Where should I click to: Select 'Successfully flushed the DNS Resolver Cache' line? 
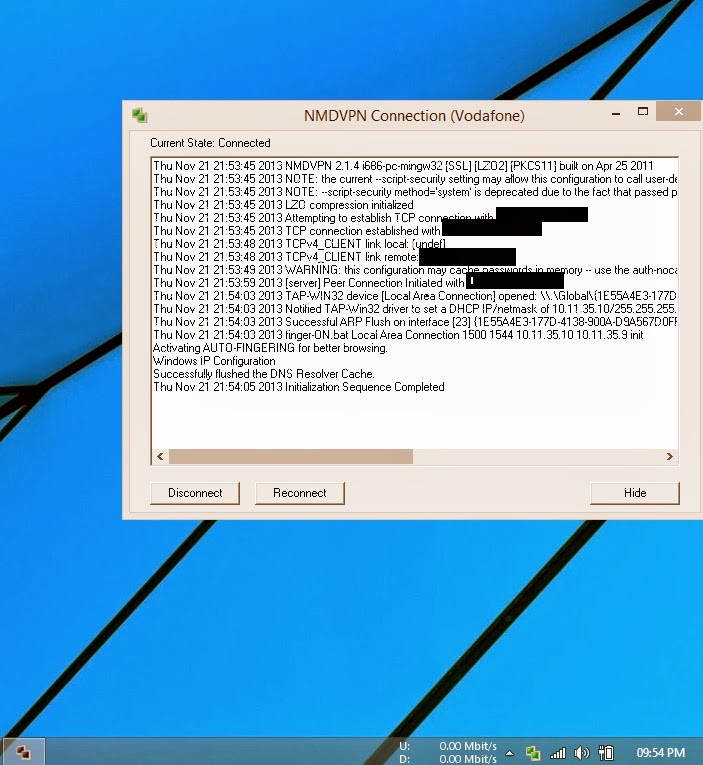(x=263, y=374)
